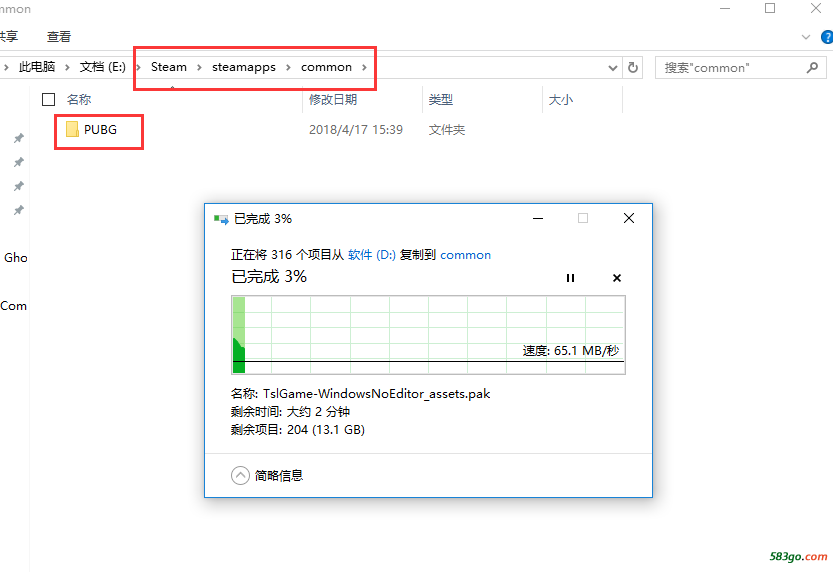Click the 剩余项目 204 (13.1 GB) text
Screen dimensions: 833x572
(x=298, y=430)
